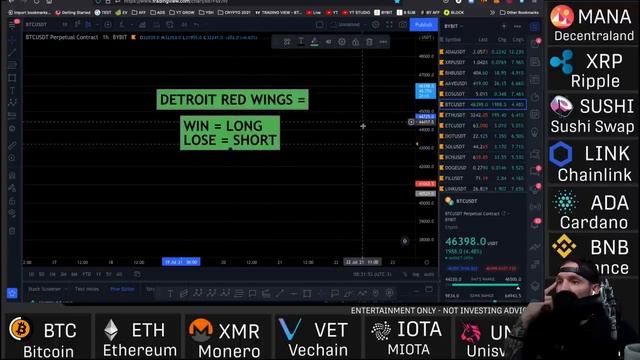This screenshot has height=360, width=640.
Task: Select the ruler measure tool
Action: (x=12, y=145)
